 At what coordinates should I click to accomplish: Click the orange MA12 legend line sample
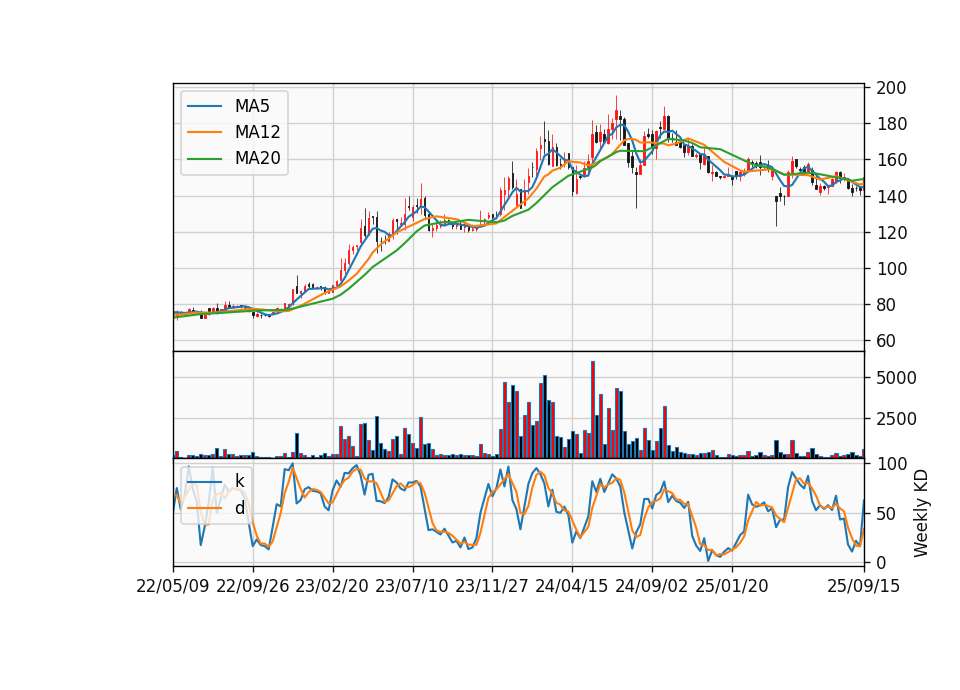[x=204, y=132]
